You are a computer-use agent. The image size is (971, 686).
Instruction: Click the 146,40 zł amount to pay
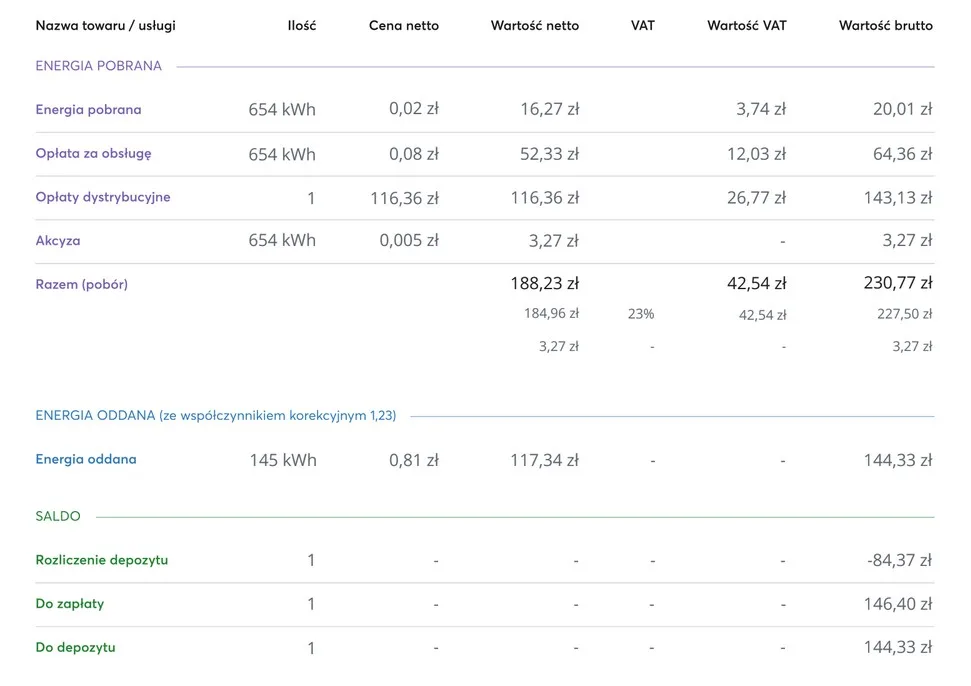click(x=898, y=604)
